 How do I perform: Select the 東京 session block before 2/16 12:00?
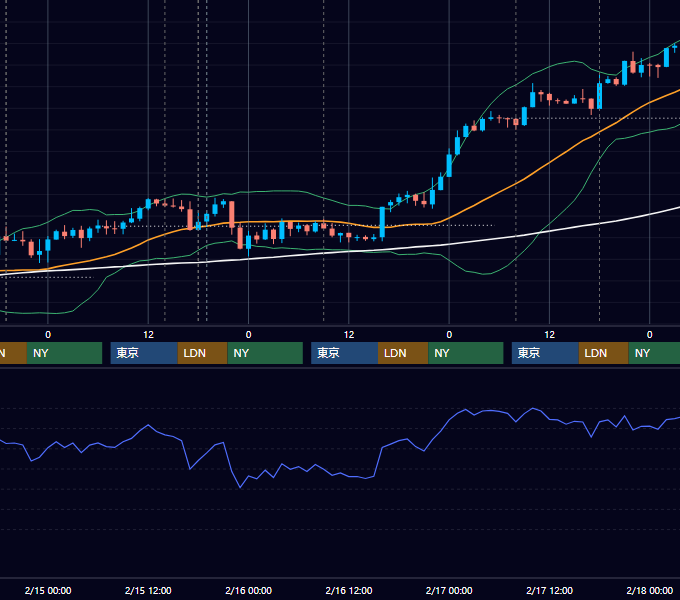tap(344, 353)
